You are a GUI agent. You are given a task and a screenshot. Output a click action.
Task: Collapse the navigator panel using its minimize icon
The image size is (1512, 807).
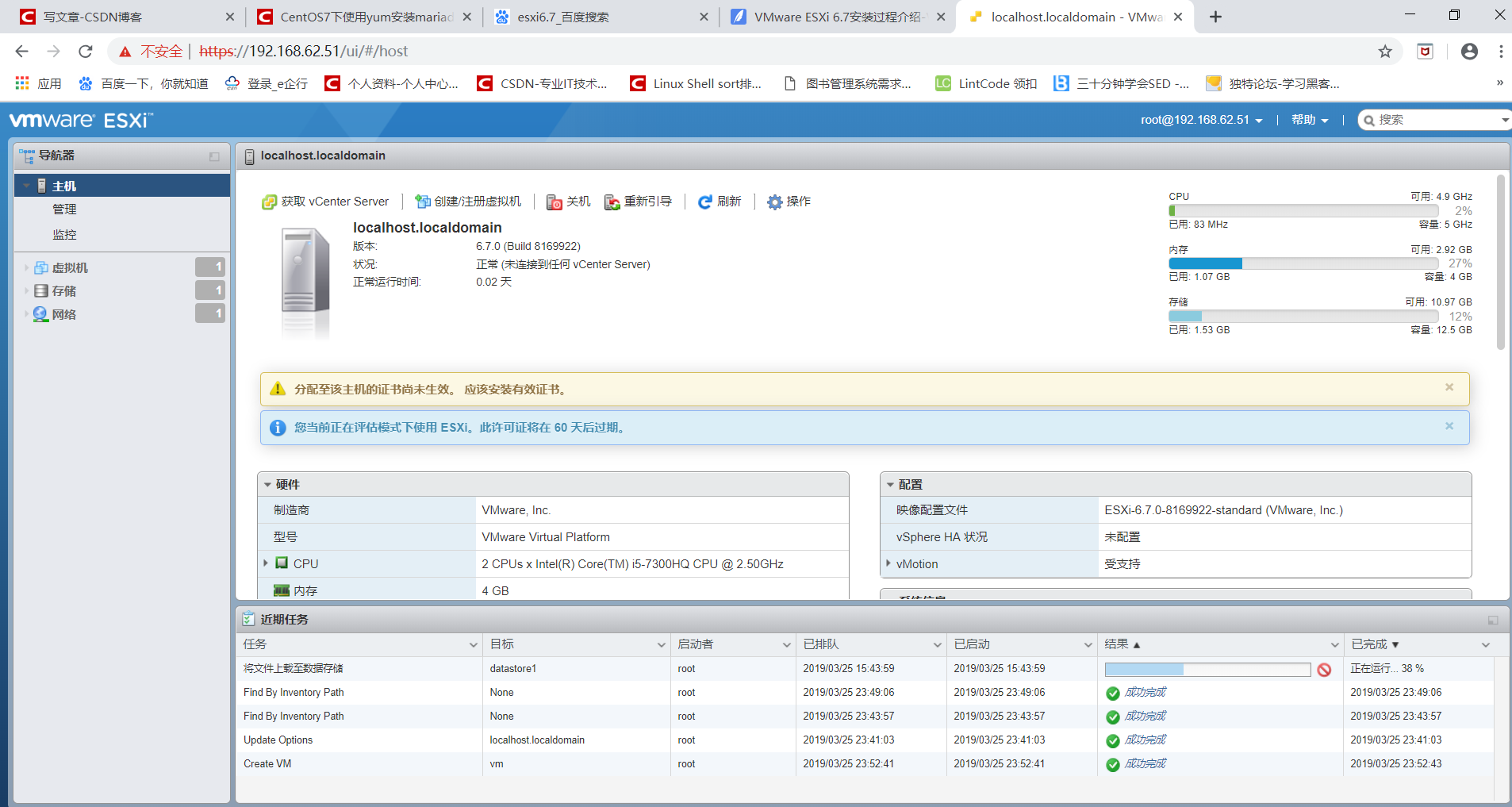214,156
